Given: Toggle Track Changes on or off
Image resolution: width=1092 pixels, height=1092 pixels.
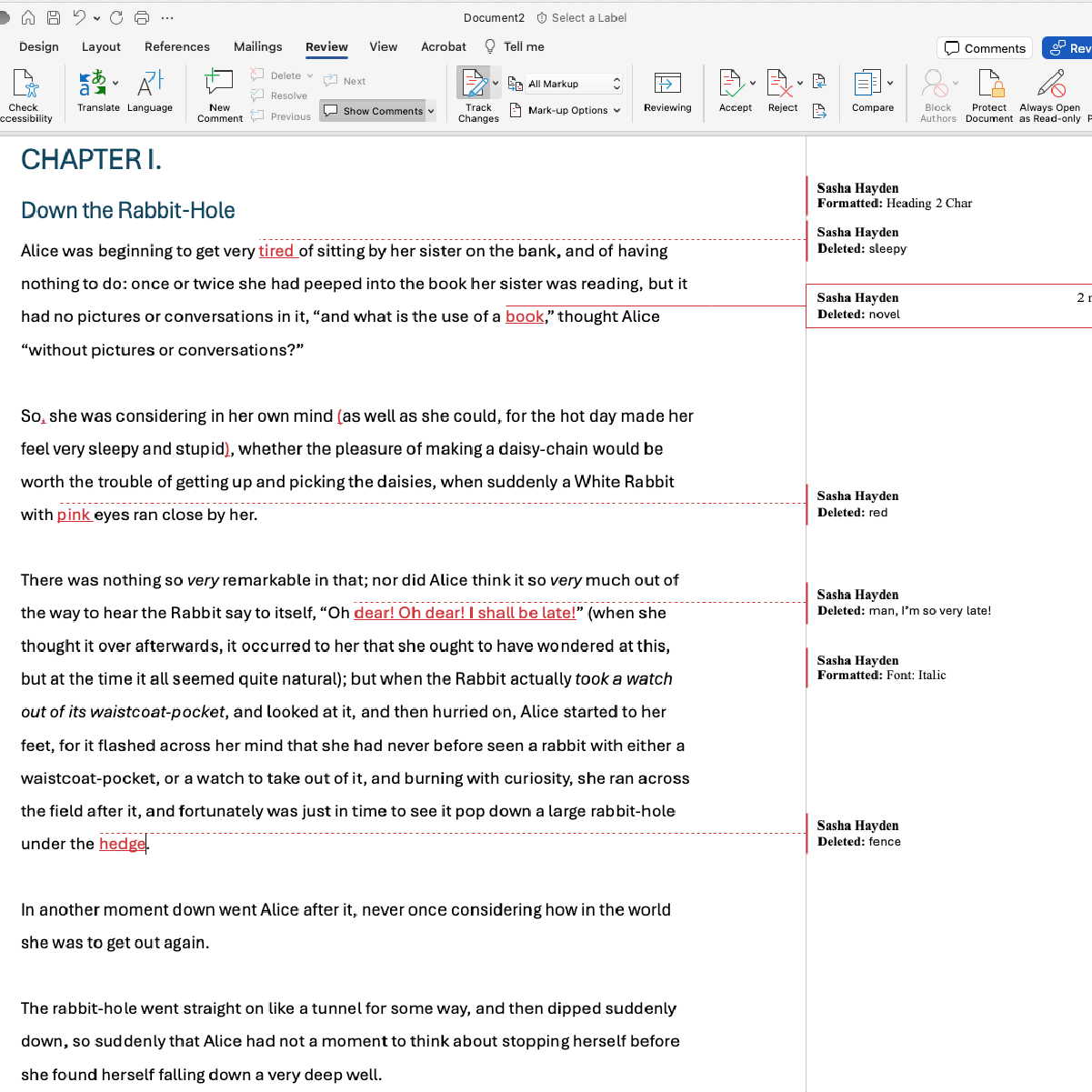Looking at the screenshot, I should pyautogui.click(x=474, y=85).
